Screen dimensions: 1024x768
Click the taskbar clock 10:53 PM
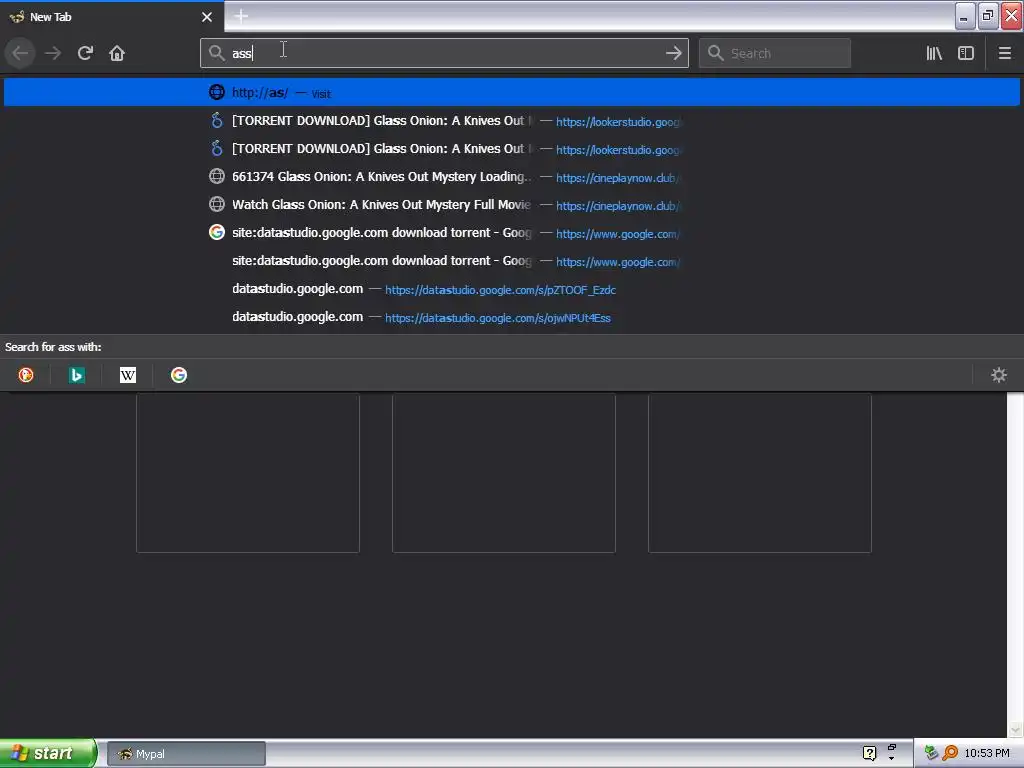[987, 753]
